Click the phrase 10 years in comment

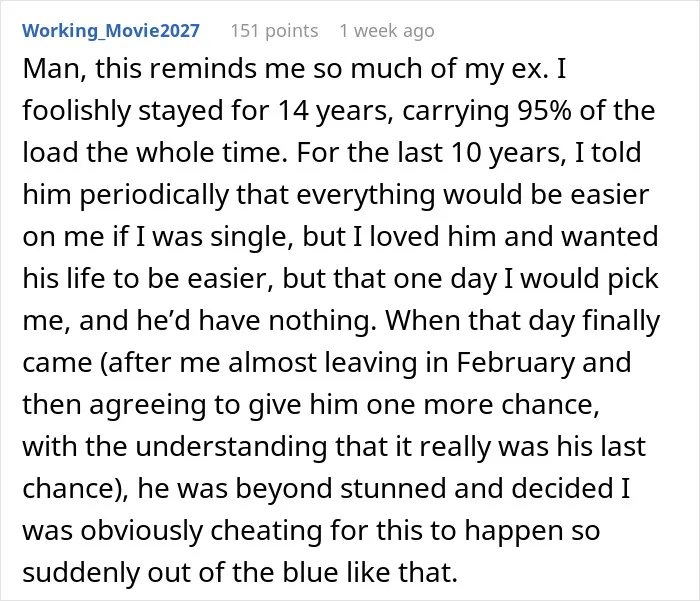[x=506, y=153]
